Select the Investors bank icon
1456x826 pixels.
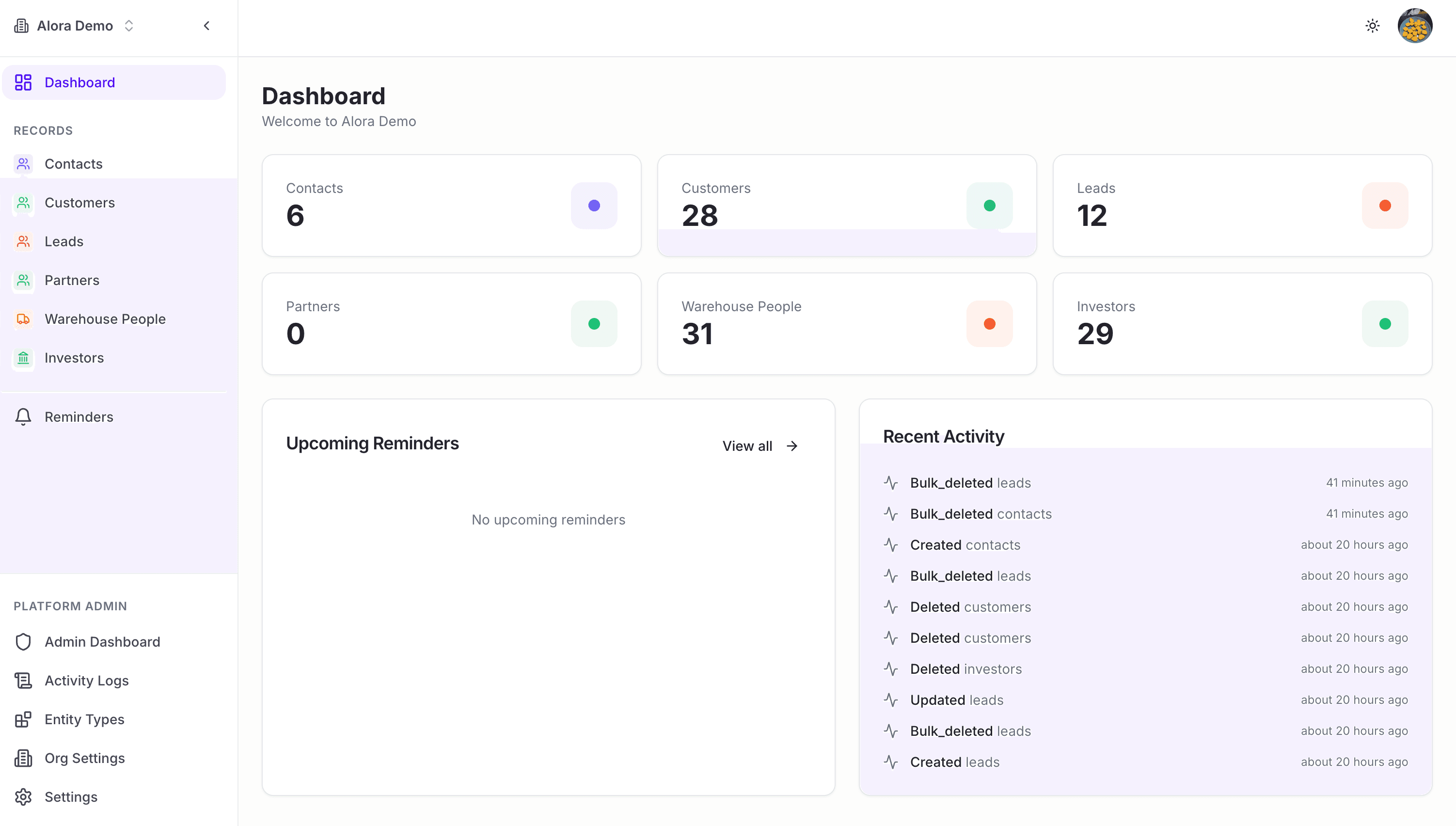23,358
